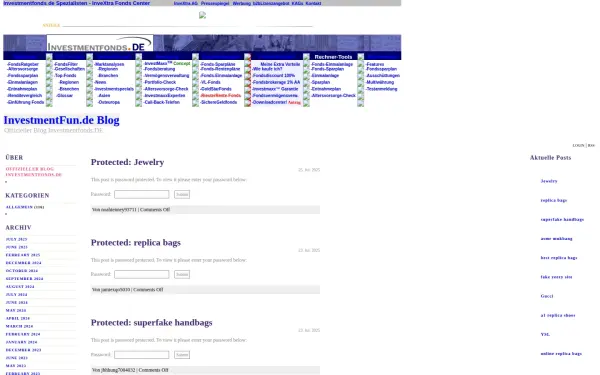This screenshot has width=600, height=375.
Task: Open SichereGeldfonds menu link
Action: (218, 102)
